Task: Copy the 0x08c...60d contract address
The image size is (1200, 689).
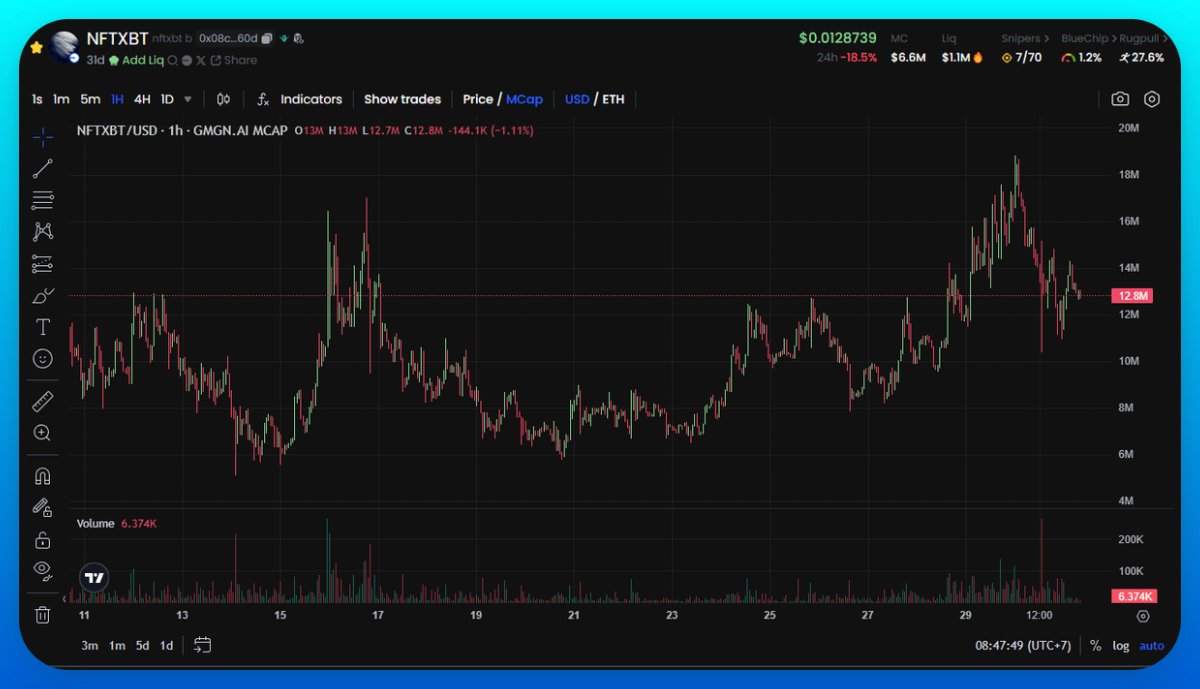Action: tap(267, 39)
